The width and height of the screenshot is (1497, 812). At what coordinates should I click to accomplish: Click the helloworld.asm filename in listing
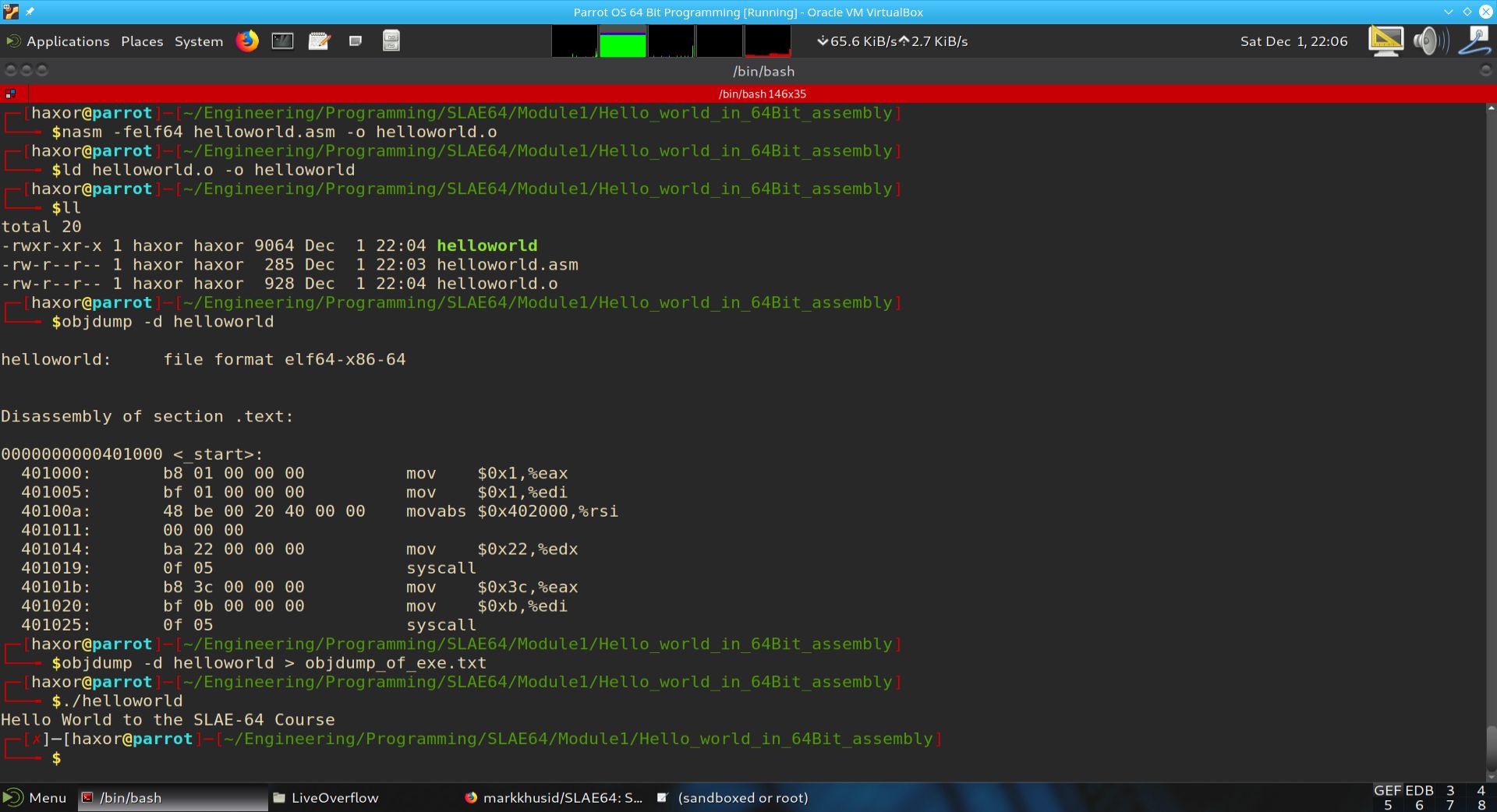pyautogui.click(x=508, y=264)
